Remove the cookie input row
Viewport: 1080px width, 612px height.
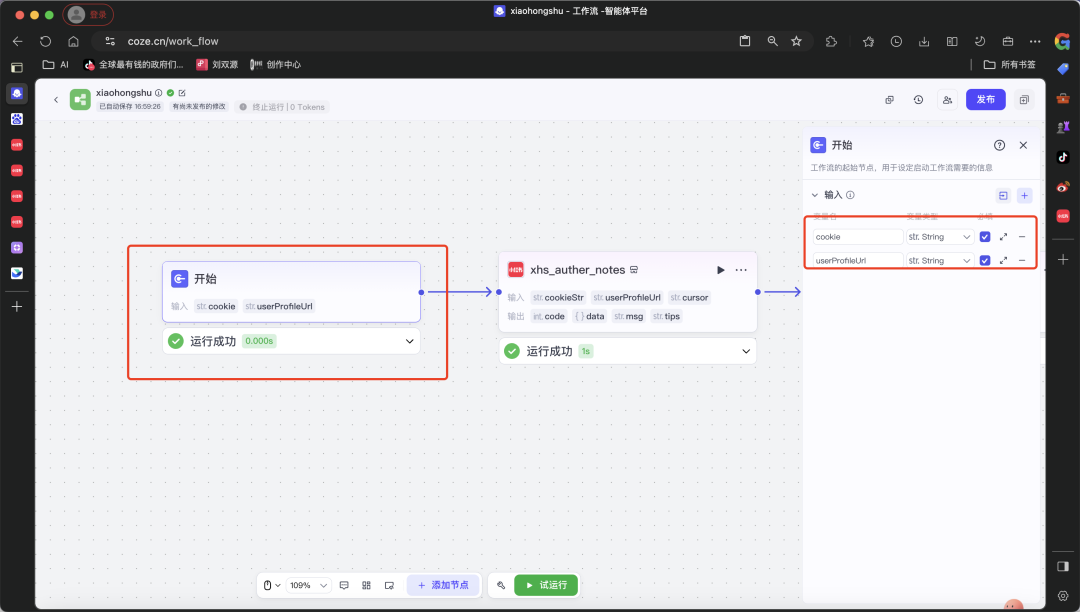point(1022,237)
